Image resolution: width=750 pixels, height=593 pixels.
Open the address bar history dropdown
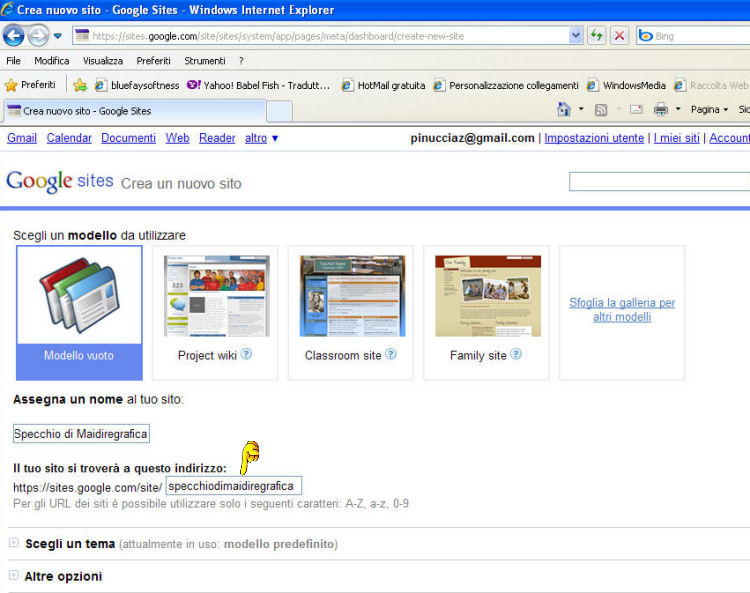[576, 36]
